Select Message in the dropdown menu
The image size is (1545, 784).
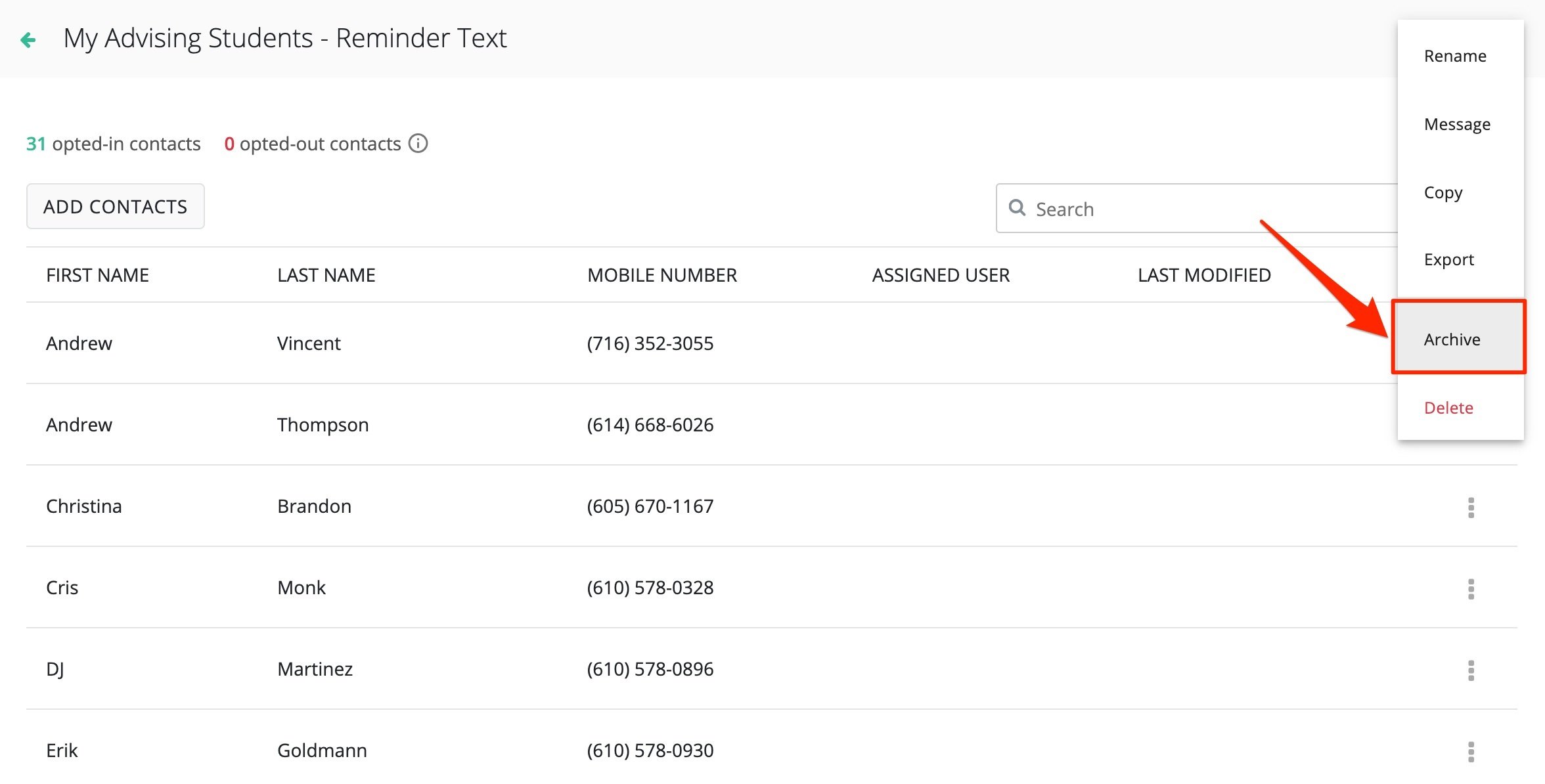click(1456, 124)
